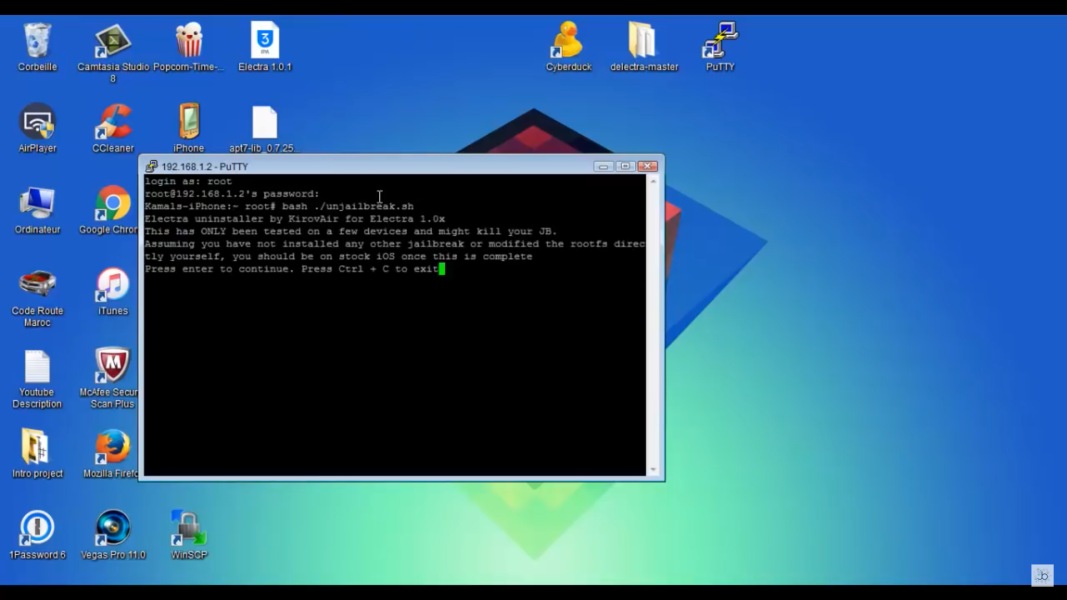This screenshot has height=600, width=1067.
Task: Select the Camtasia Studio 8 shortcut
Action: (112, 42)
